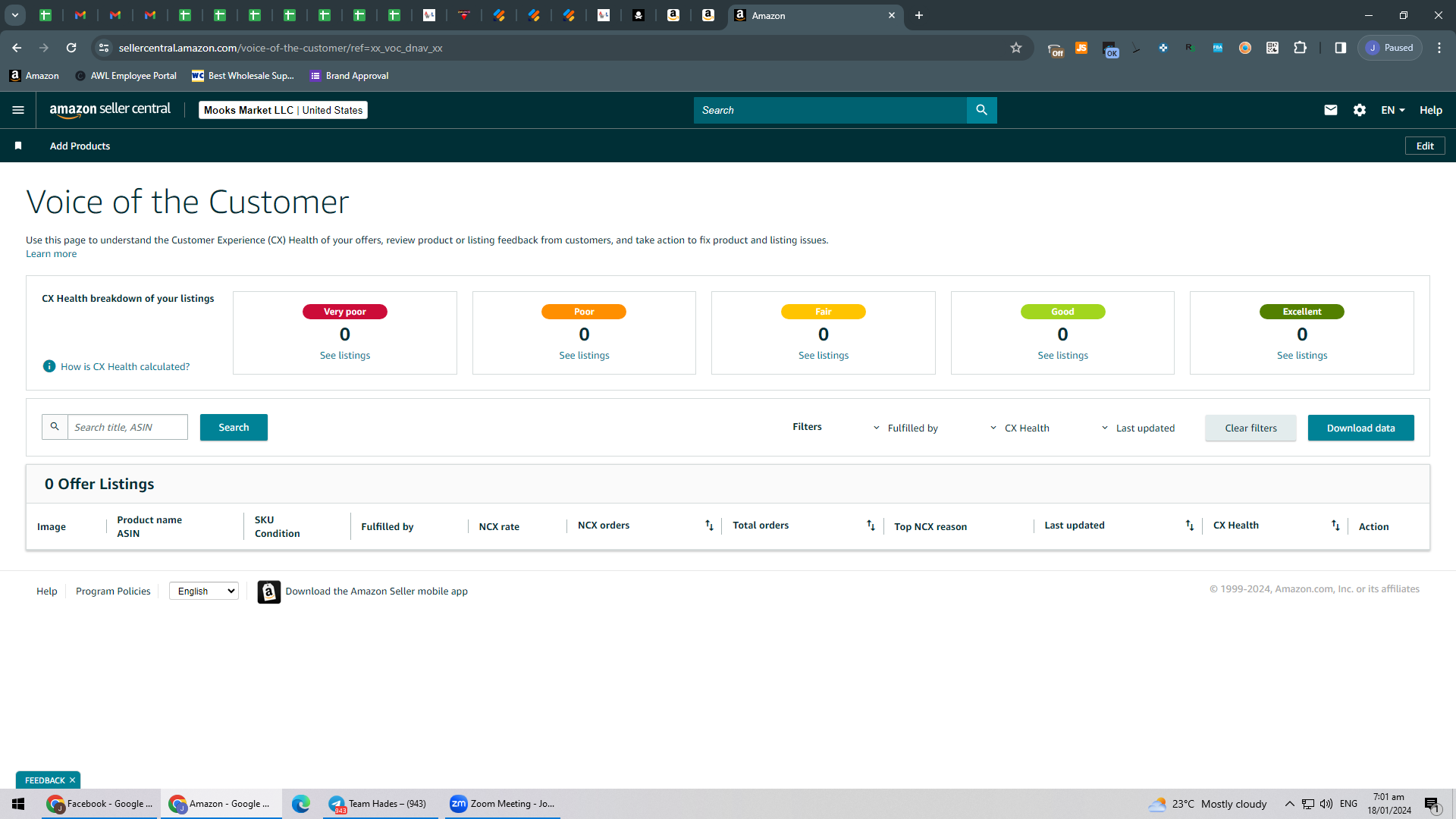This screenshot has width=1456, height=819.
Task: Expand the Last updated filter dropdown
Action: (1137, 428)
